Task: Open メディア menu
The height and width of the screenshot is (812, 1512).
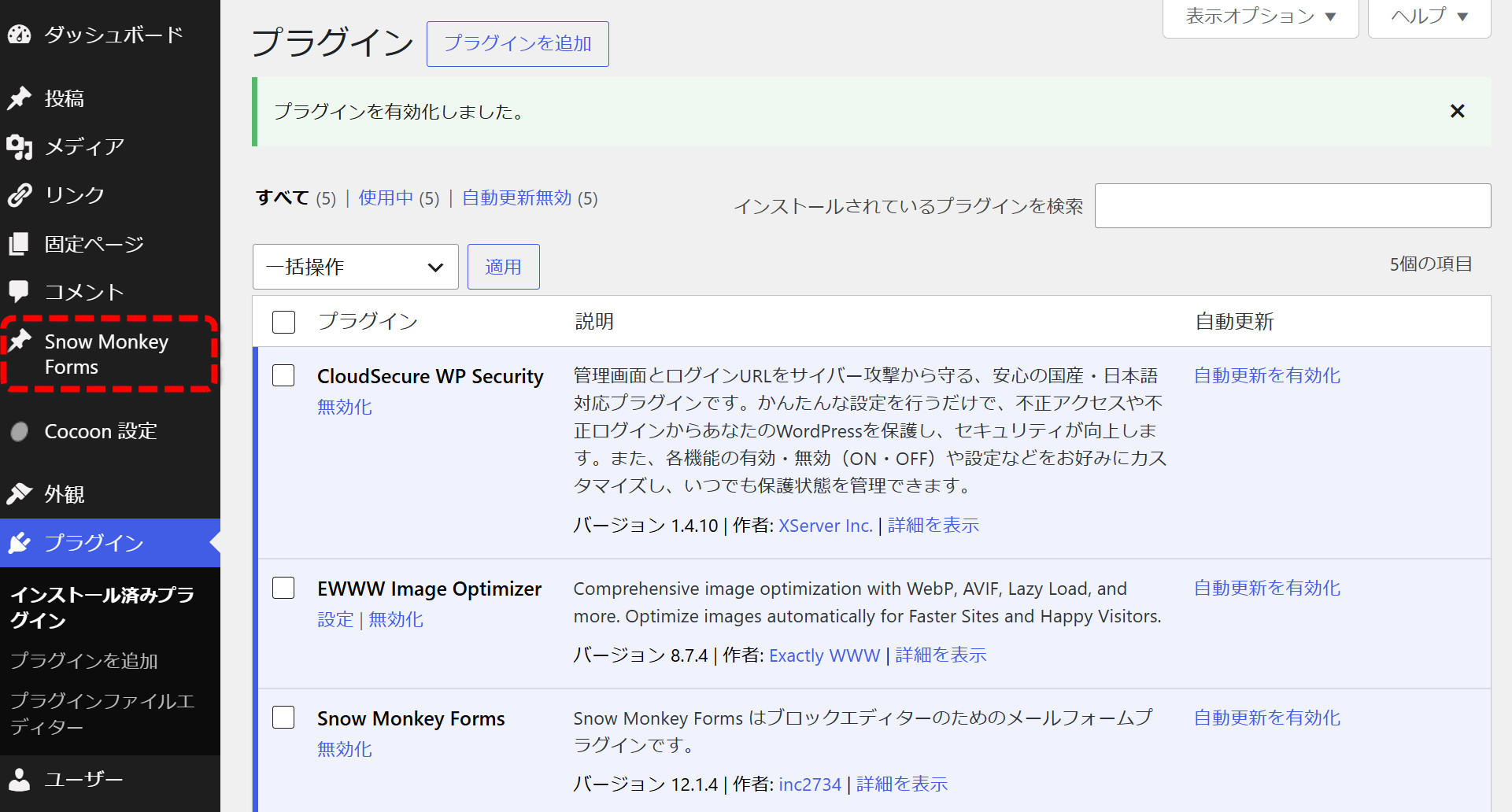Action: (110, 147)
